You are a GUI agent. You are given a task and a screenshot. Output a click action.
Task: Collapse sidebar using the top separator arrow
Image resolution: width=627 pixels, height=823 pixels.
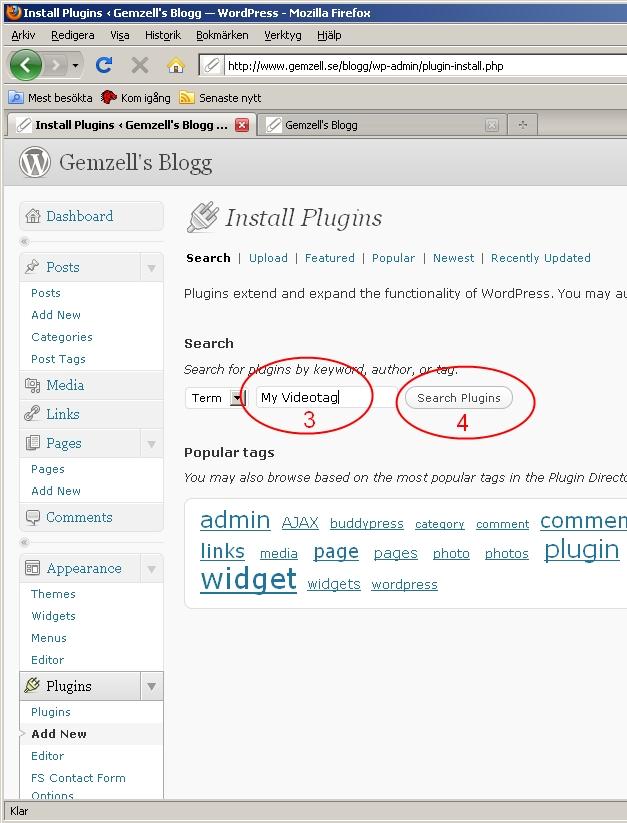coord(24,241)
